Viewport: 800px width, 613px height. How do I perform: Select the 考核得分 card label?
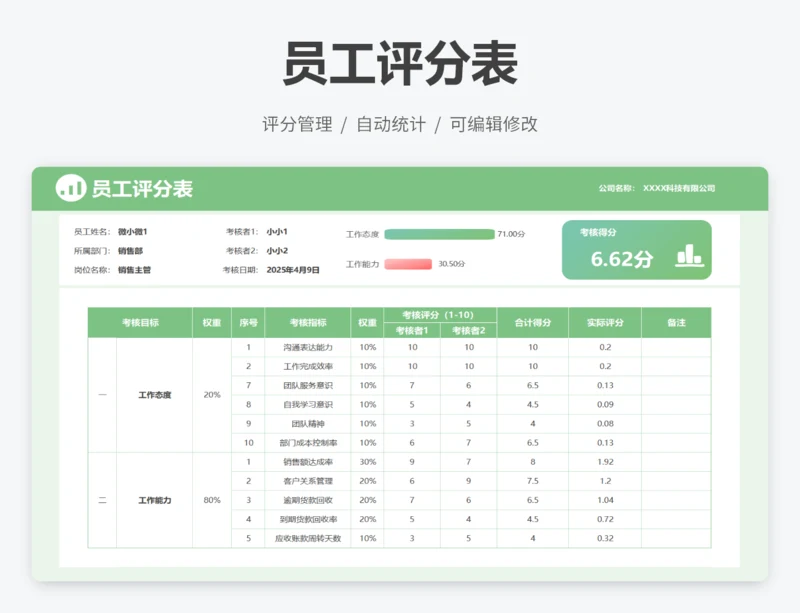(x=598, y=232)
